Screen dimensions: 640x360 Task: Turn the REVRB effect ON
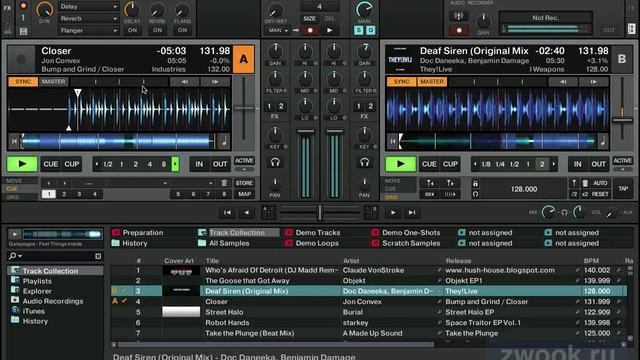click(x=157, y=30)
